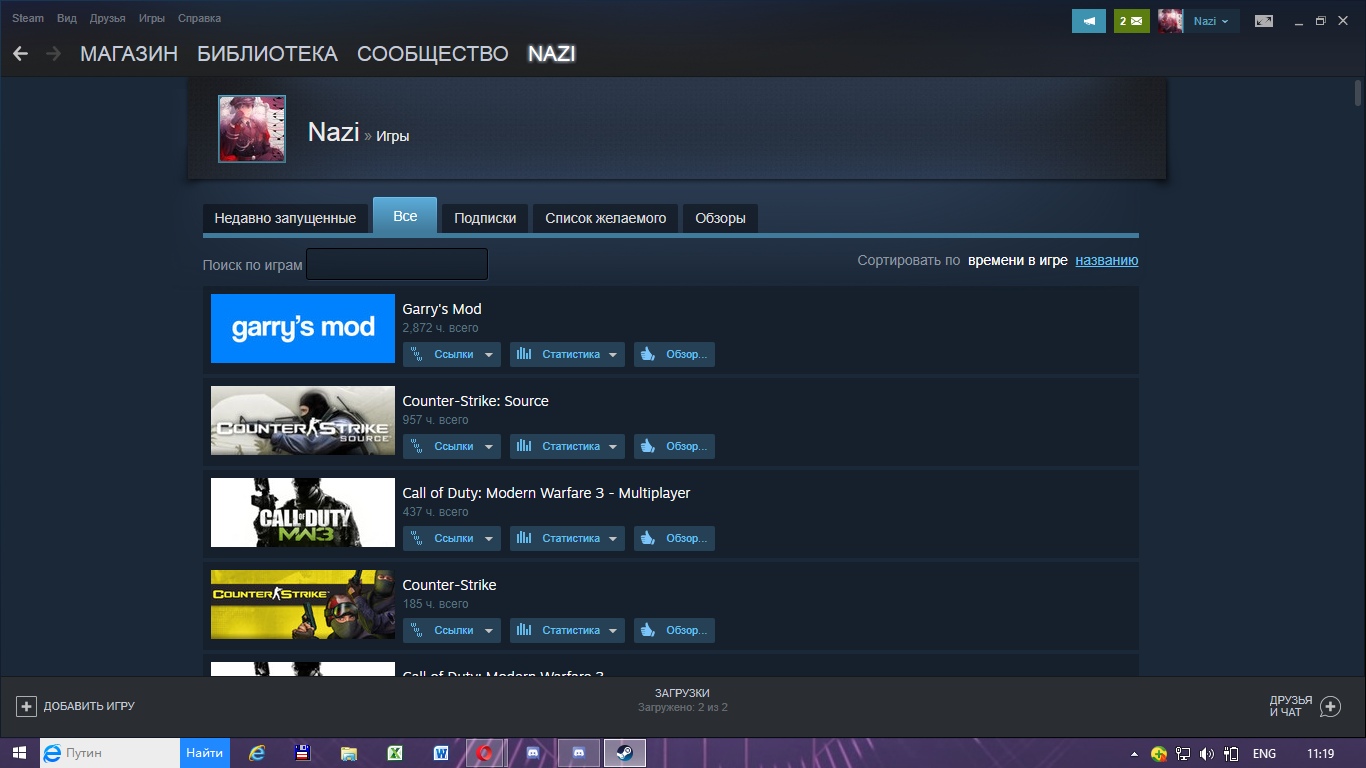Screen dimensions: 1366x768
Task: Focus Windows search box with Путин
Action: pos(110,753)
